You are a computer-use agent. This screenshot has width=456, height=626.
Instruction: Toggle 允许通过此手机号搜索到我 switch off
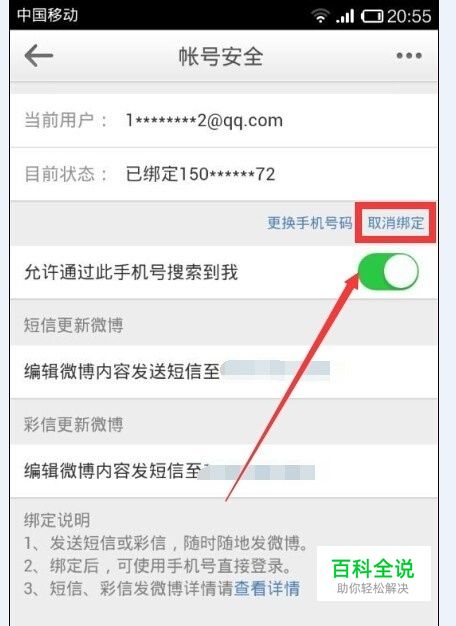(x=389, y=271)
